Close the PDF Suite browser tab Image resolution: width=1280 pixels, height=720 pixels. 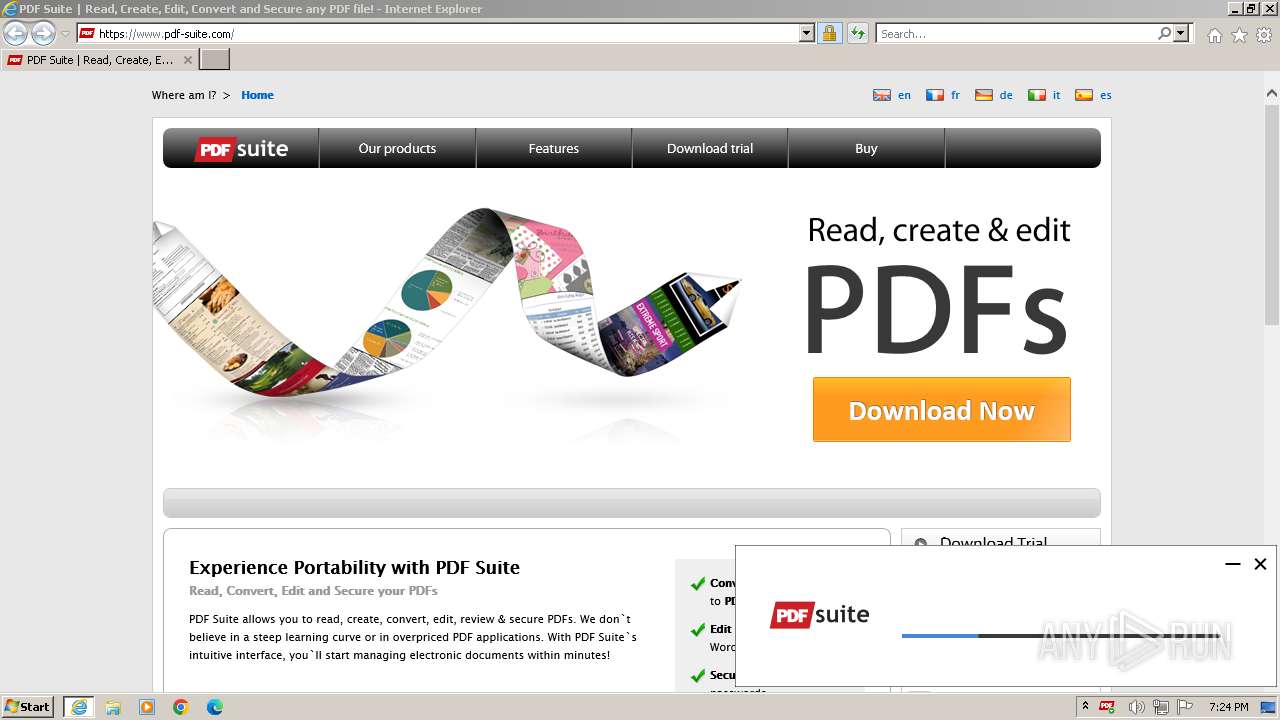187,60
